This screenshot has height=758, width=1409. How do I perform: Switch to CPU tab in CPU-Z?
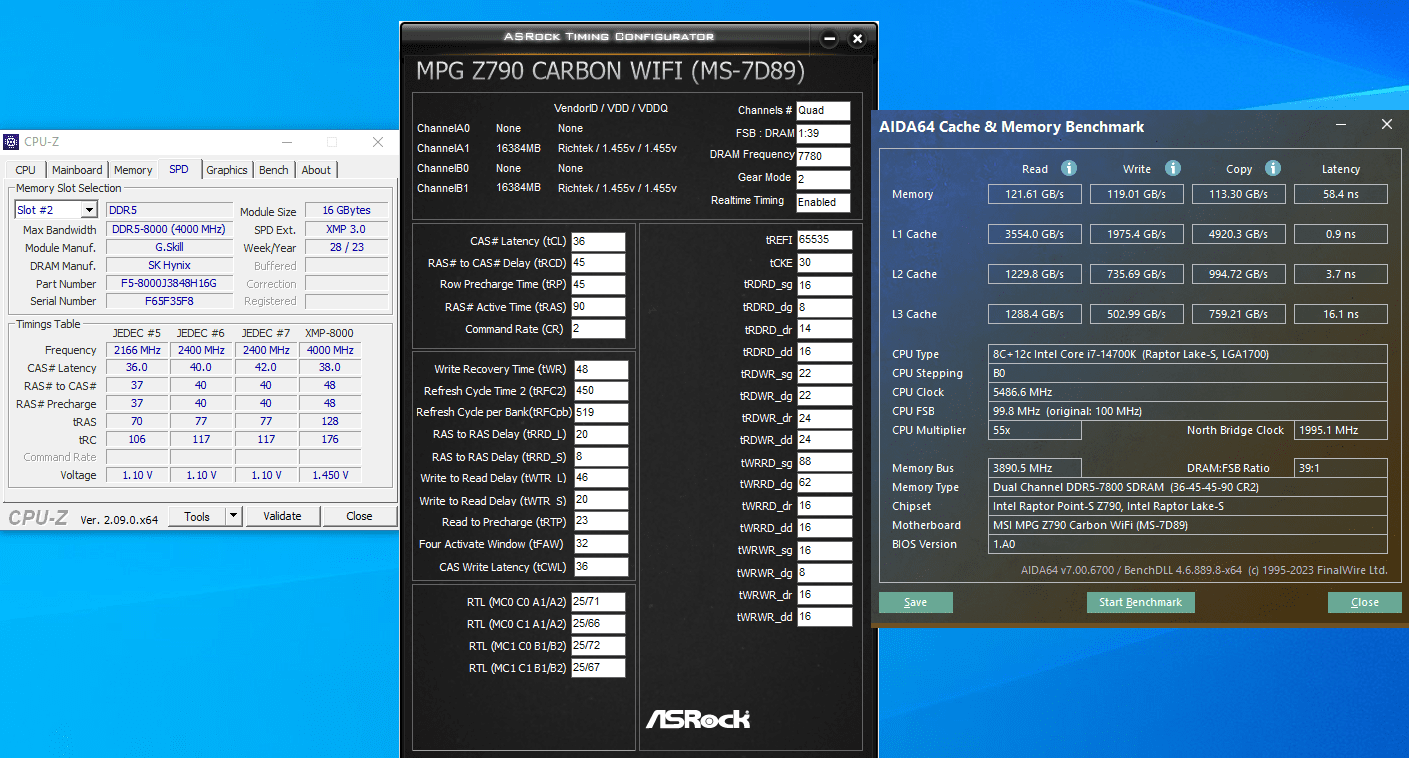click(26, 170)
